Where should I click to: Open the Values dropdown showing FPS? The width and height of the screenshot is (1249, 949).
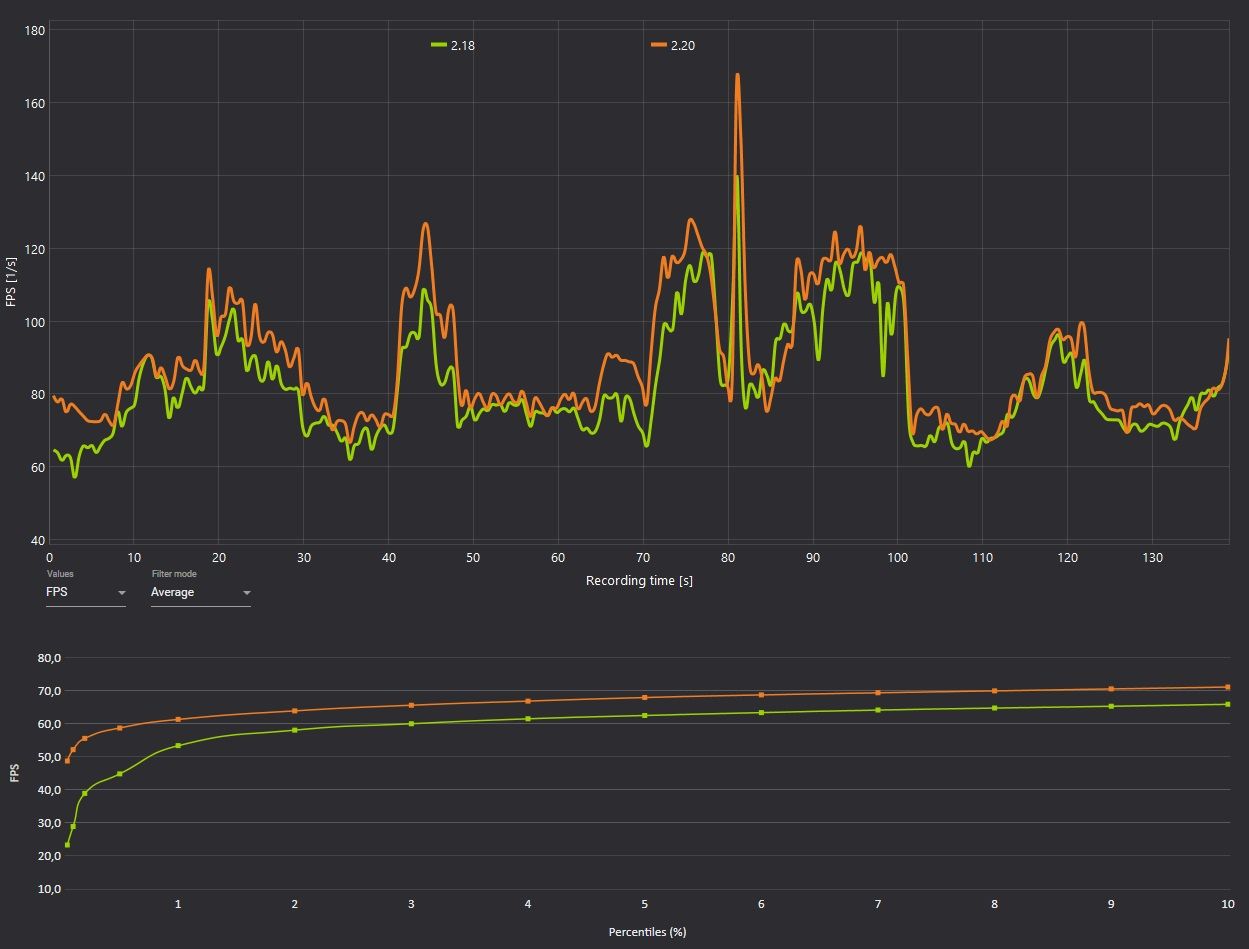click(x=86, y=592)
